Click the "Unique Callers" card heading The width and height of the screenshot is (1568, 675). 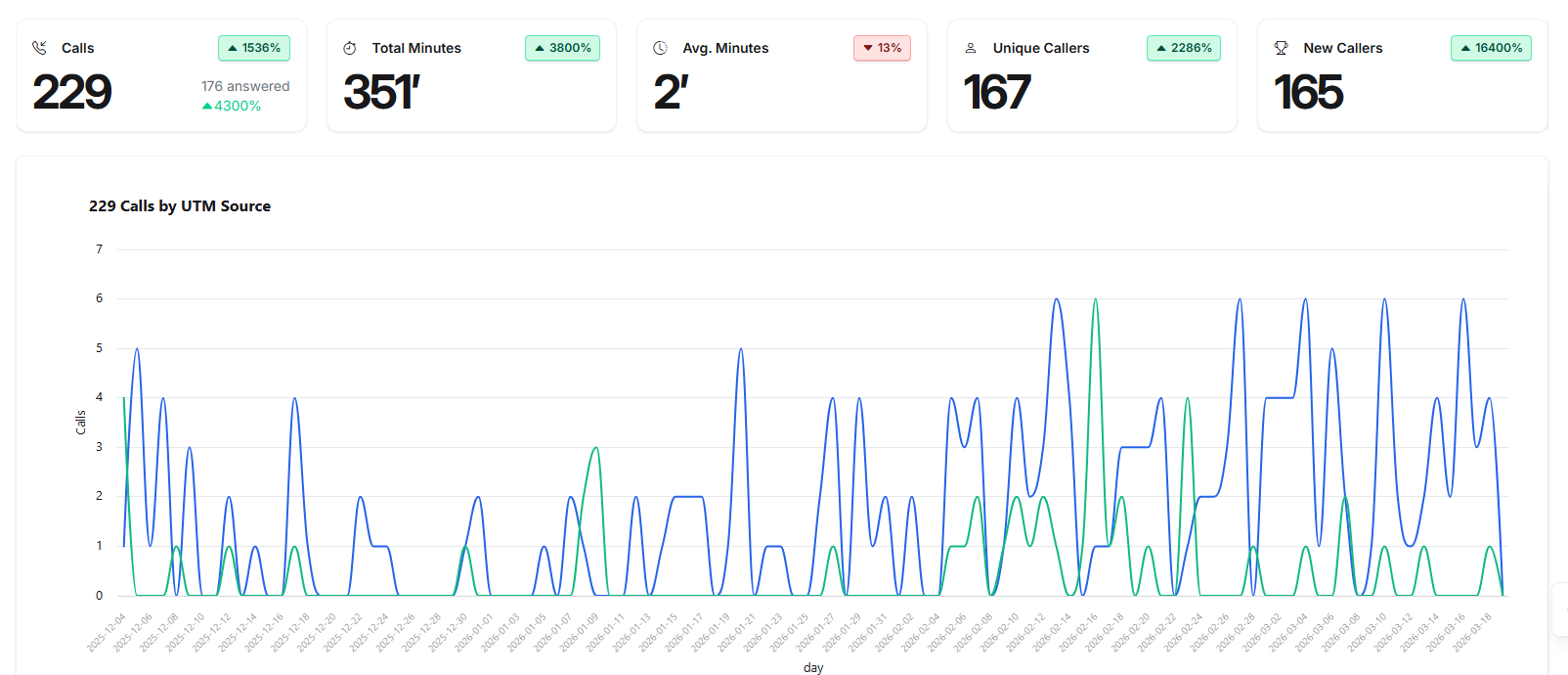tap(1041, 48)
